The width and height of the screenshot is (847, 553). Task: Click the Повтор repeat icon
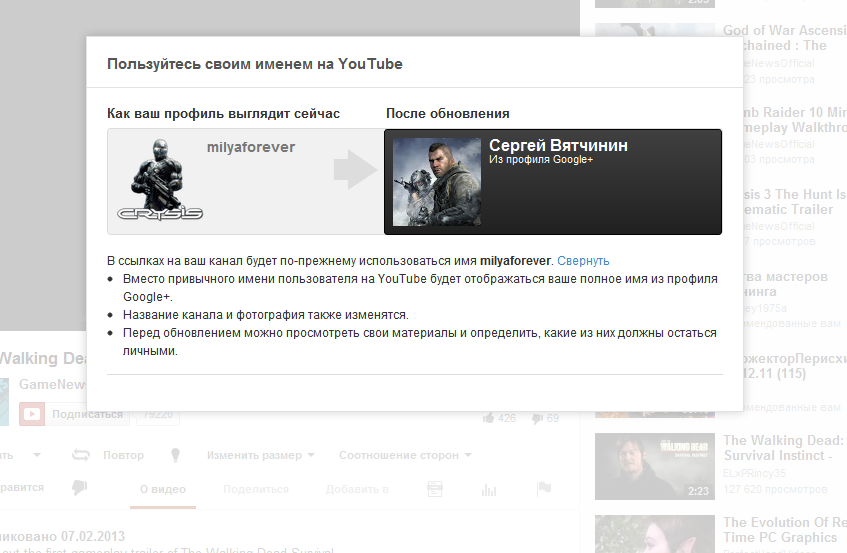[x=81, y=455]
